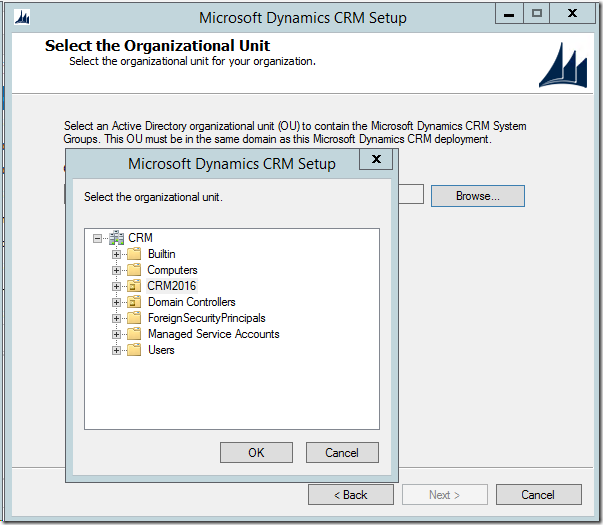Cancel the organizational unit dialog
Screen dimensions: 603x525
[x=342, y=453]
